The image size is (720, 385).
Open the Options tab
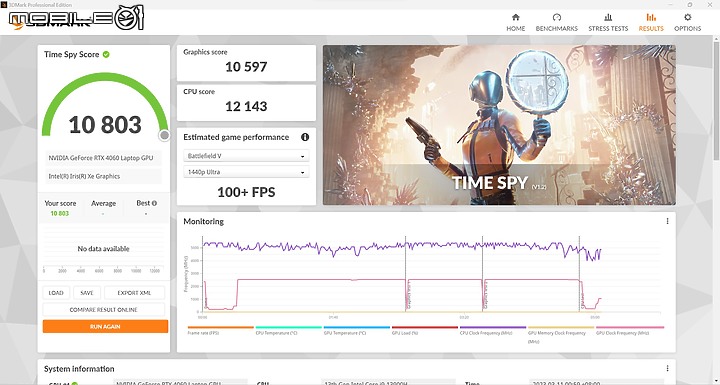point(687,23)
